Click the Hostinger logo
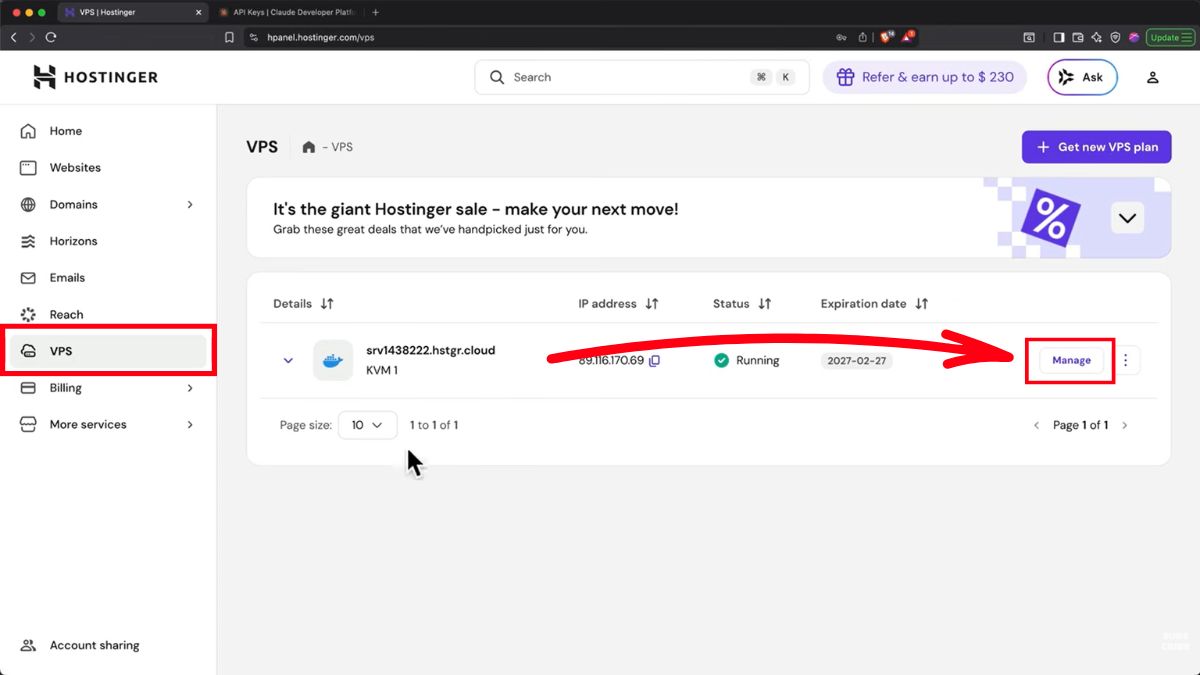The image size is (1200, 675). tap(95, 77)
